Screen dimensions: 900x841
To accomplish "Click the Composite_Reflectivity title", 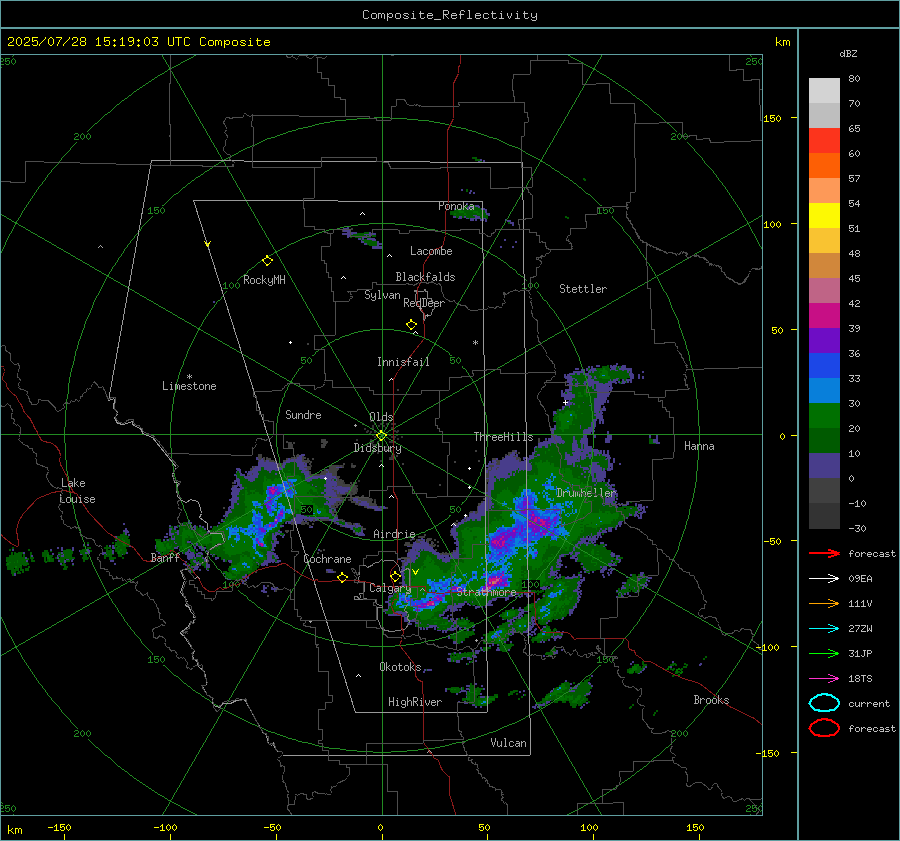I will coord(450,15).
